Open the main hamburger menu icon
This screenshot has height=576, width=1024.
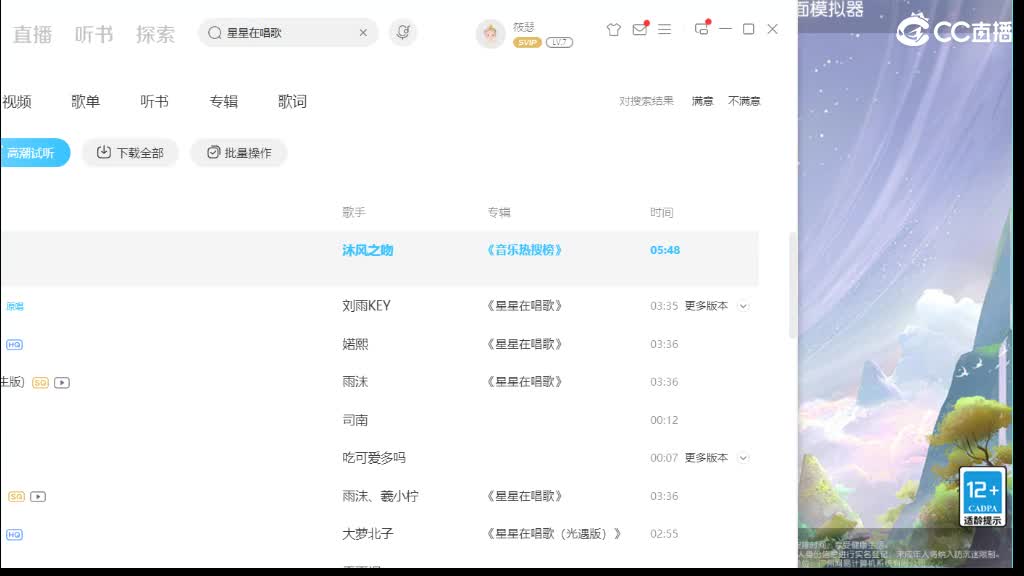(665, 31)
